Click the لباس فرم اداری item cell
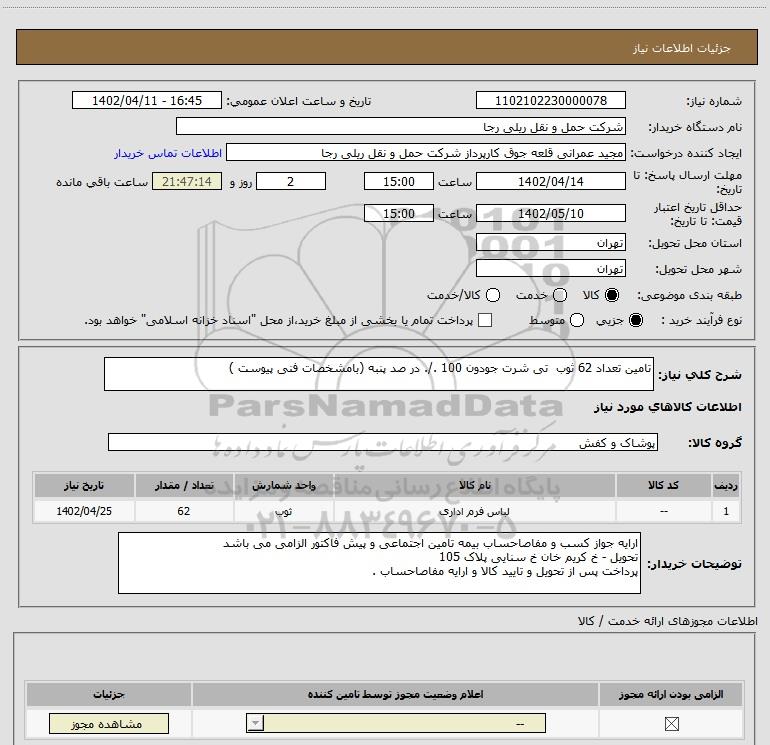This screenshot has width=770, height=745. (474, 511)
